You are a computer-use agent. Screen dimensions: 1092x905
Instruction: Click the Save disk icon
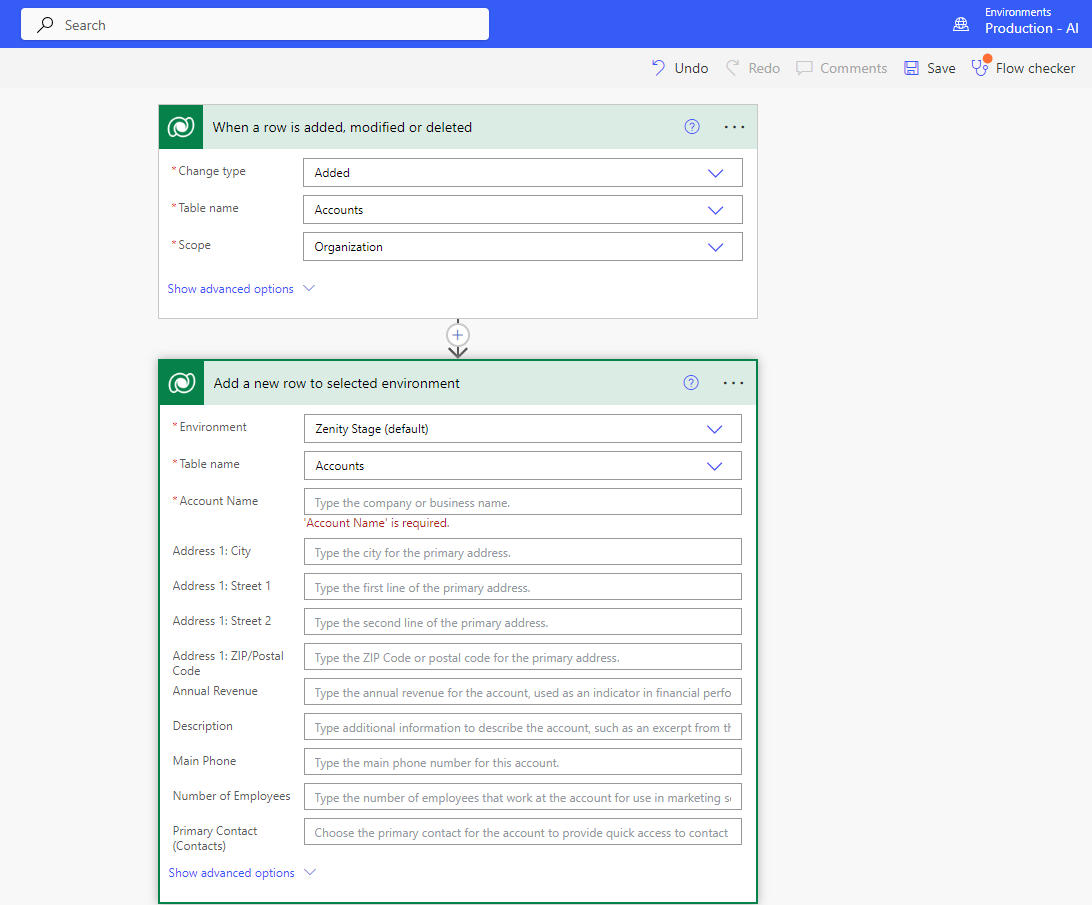(911, 68)
